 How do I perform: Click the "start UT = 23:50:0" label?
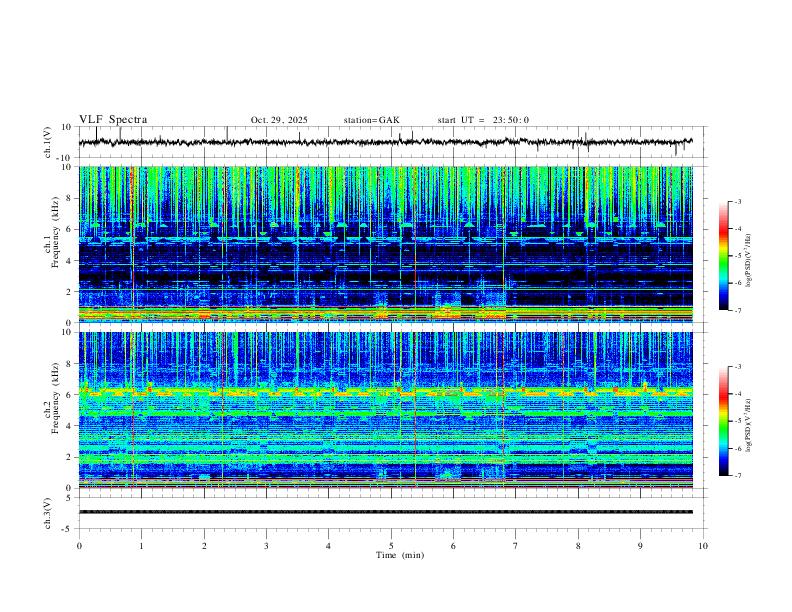point(483,120)
